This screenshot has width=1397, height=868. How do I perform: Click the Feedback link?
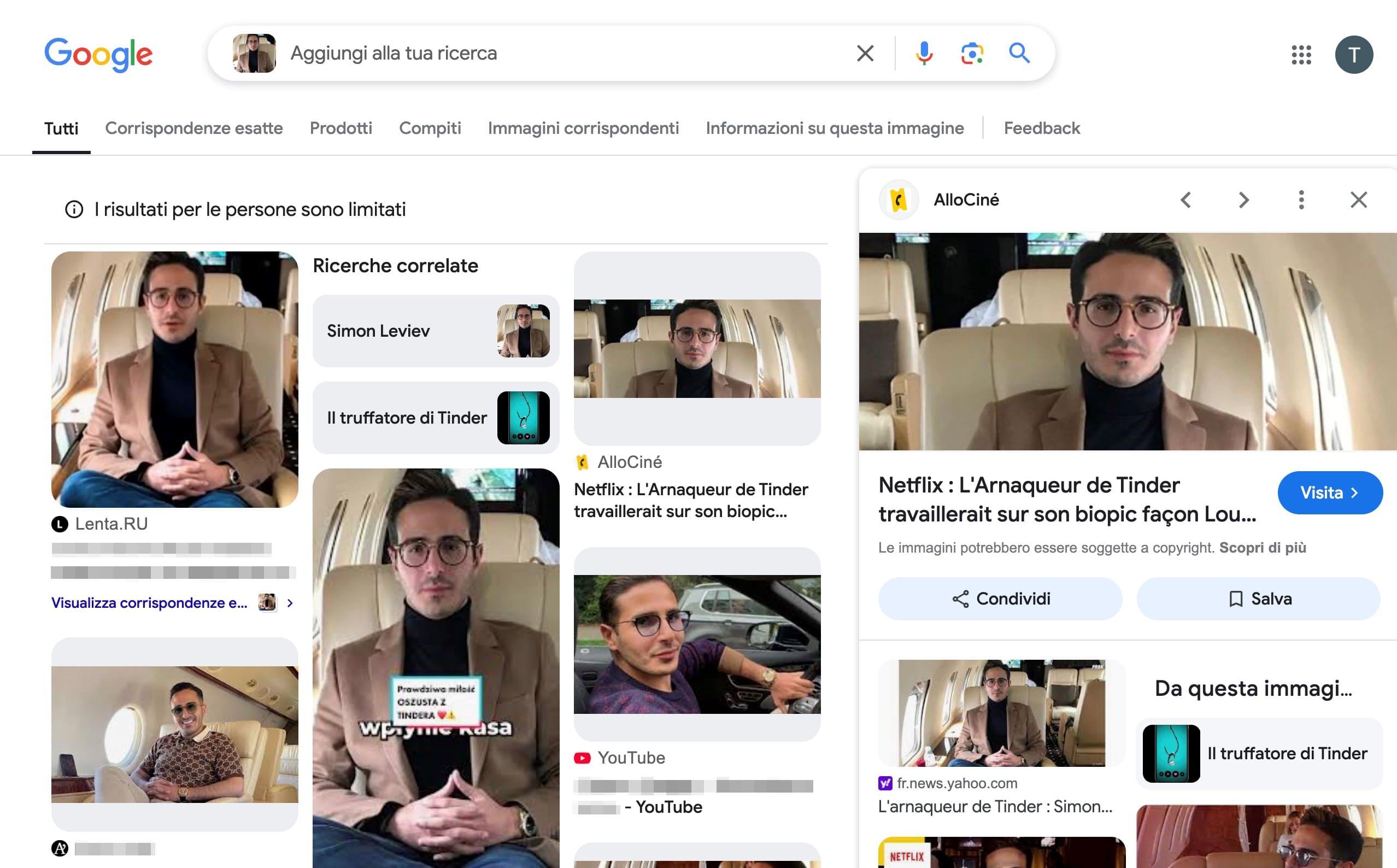[1042, 128]
